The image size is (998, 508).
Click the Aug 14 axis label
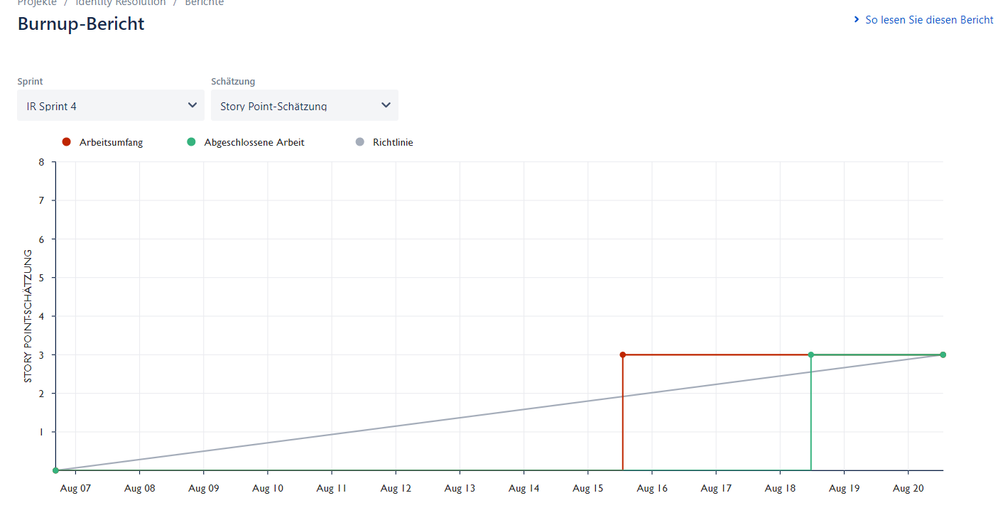tap(524, 488)
